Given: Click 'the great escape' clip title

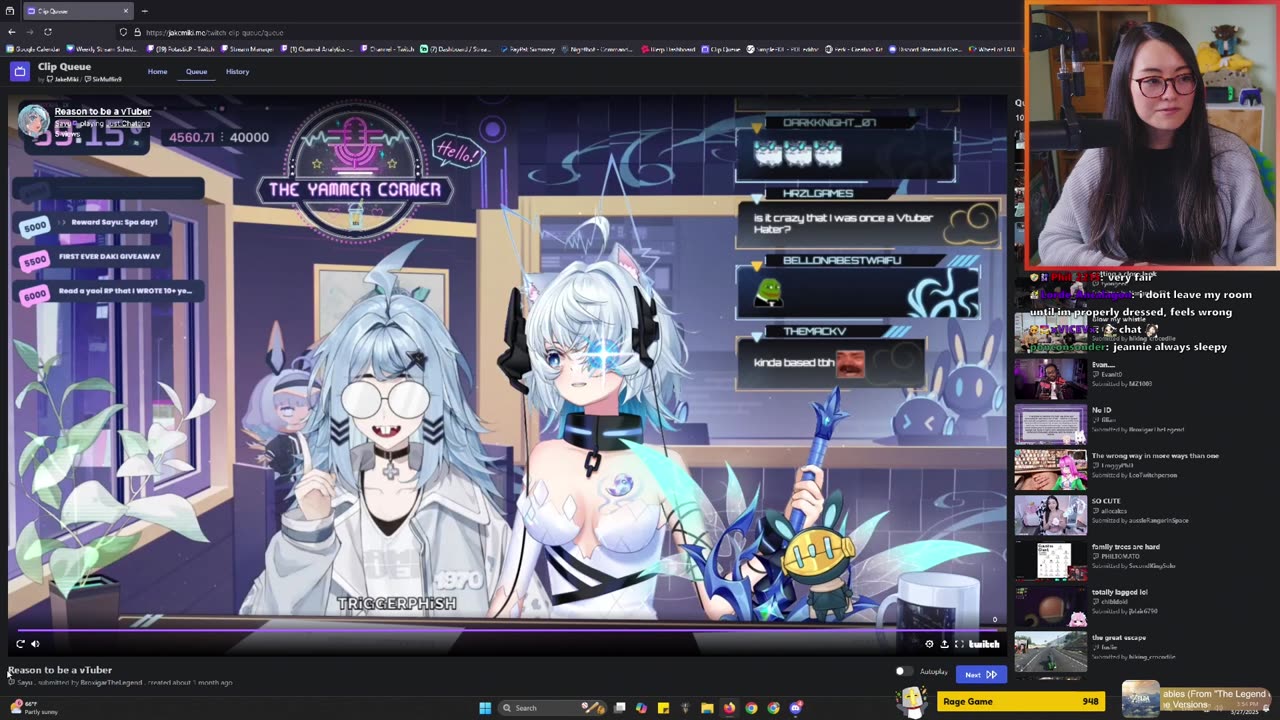Looking at the screenshot, I should click(x=1119, y=638).
